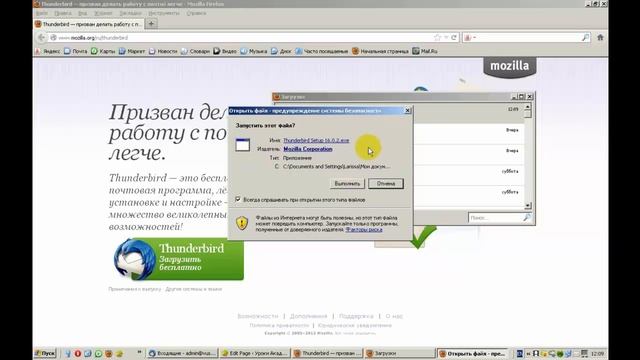Open the 'Факторы риска' link in the warning

[x=364, y=229]
